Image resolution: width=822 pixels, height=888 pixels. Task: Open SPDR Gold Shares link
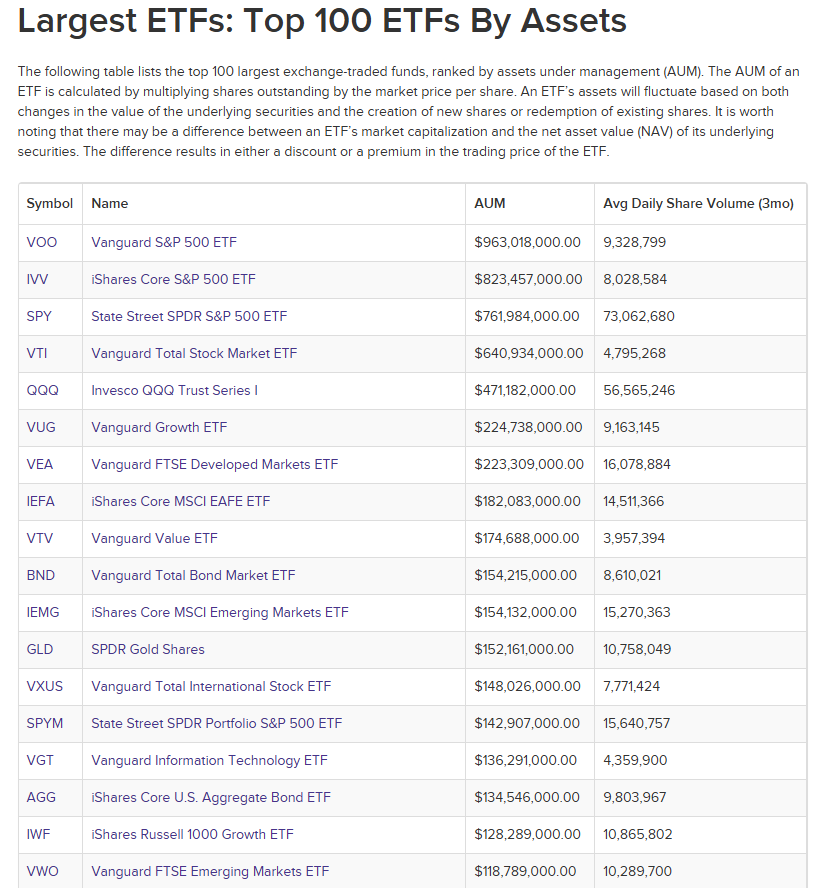[148, 649]
